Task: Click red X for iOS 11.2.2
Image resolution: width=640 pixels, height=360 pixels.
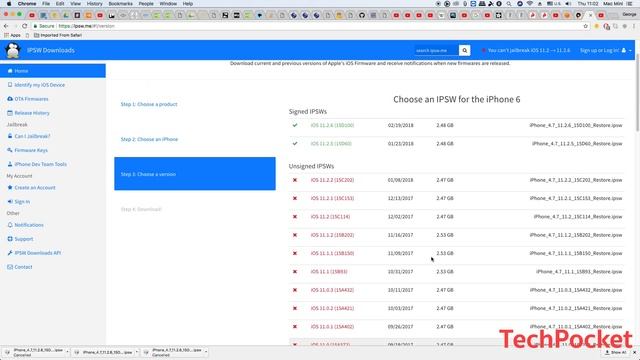Action: point(295,180)
